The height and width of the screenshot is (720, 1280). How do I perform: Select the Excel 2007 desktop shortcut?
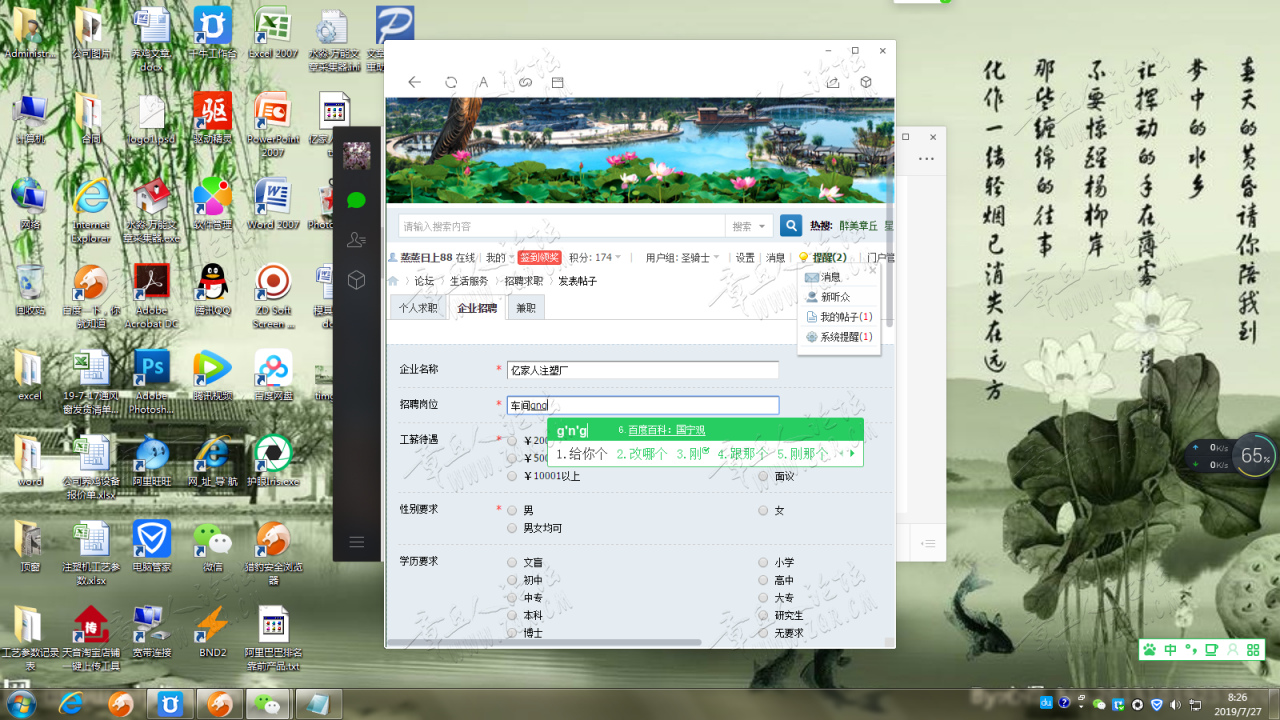click(273, 33)
